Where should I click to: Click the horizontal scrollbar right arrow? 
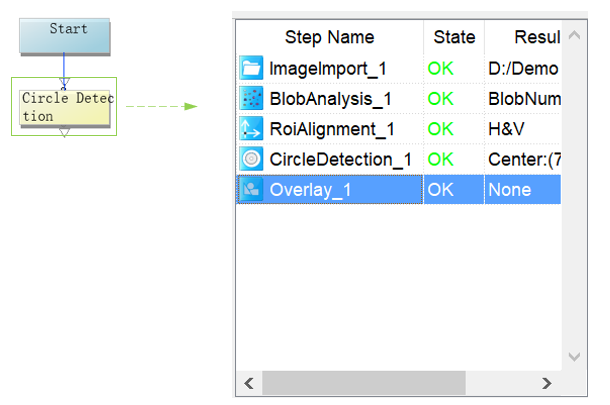pos(546,383)
